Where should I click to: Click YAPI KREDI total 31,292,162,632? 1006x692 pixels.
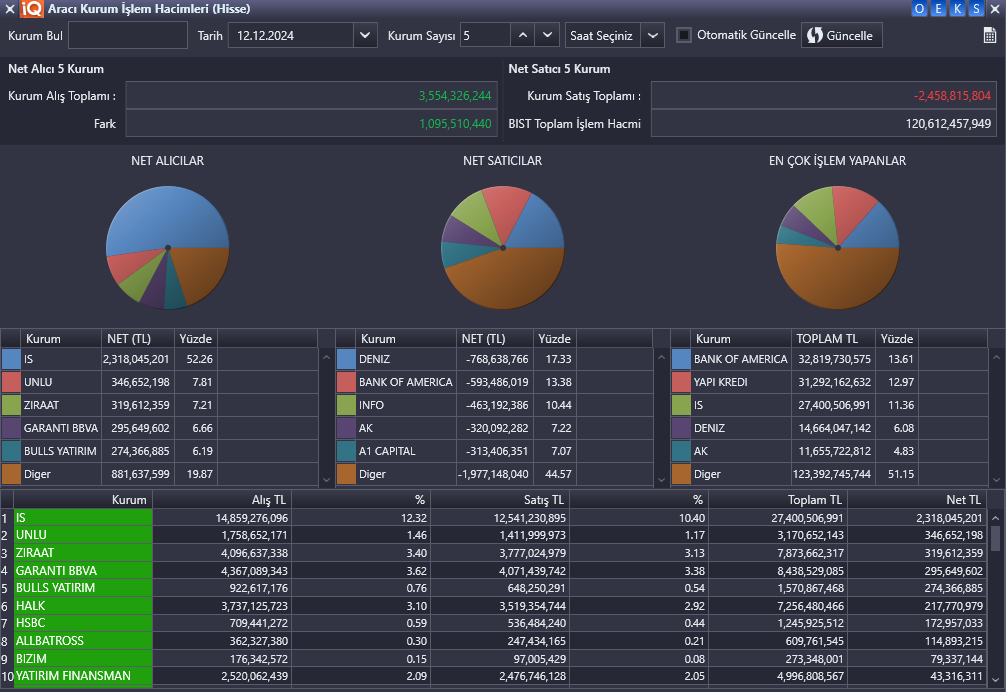pyautogui.click(x=835, y=382)
